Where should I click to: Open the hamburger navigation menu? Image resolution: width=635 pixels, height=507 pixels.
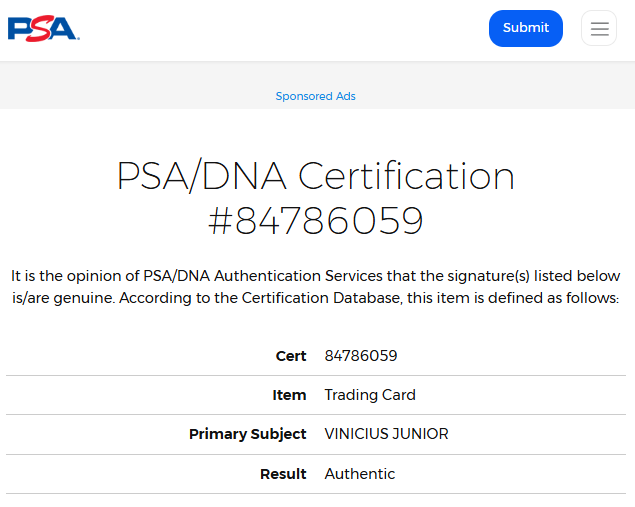tap(599, 28)
